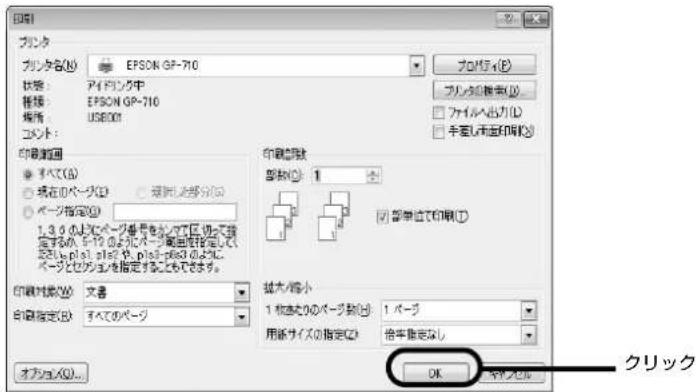Click the プリンタの検索 button
696x392 pixels.
484,90
